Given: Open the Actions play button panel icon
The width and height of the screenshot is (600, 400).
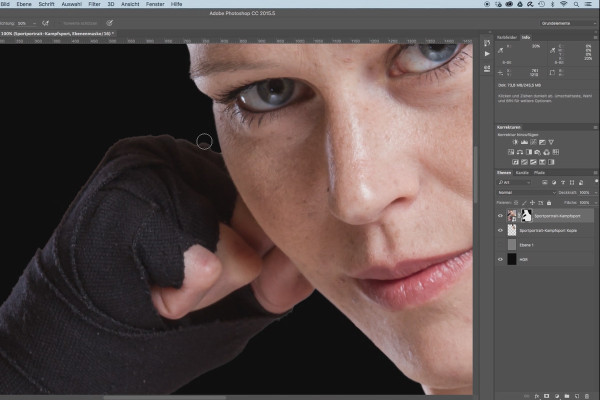Looking at the screenshot, I should click(x=487, y=54).
